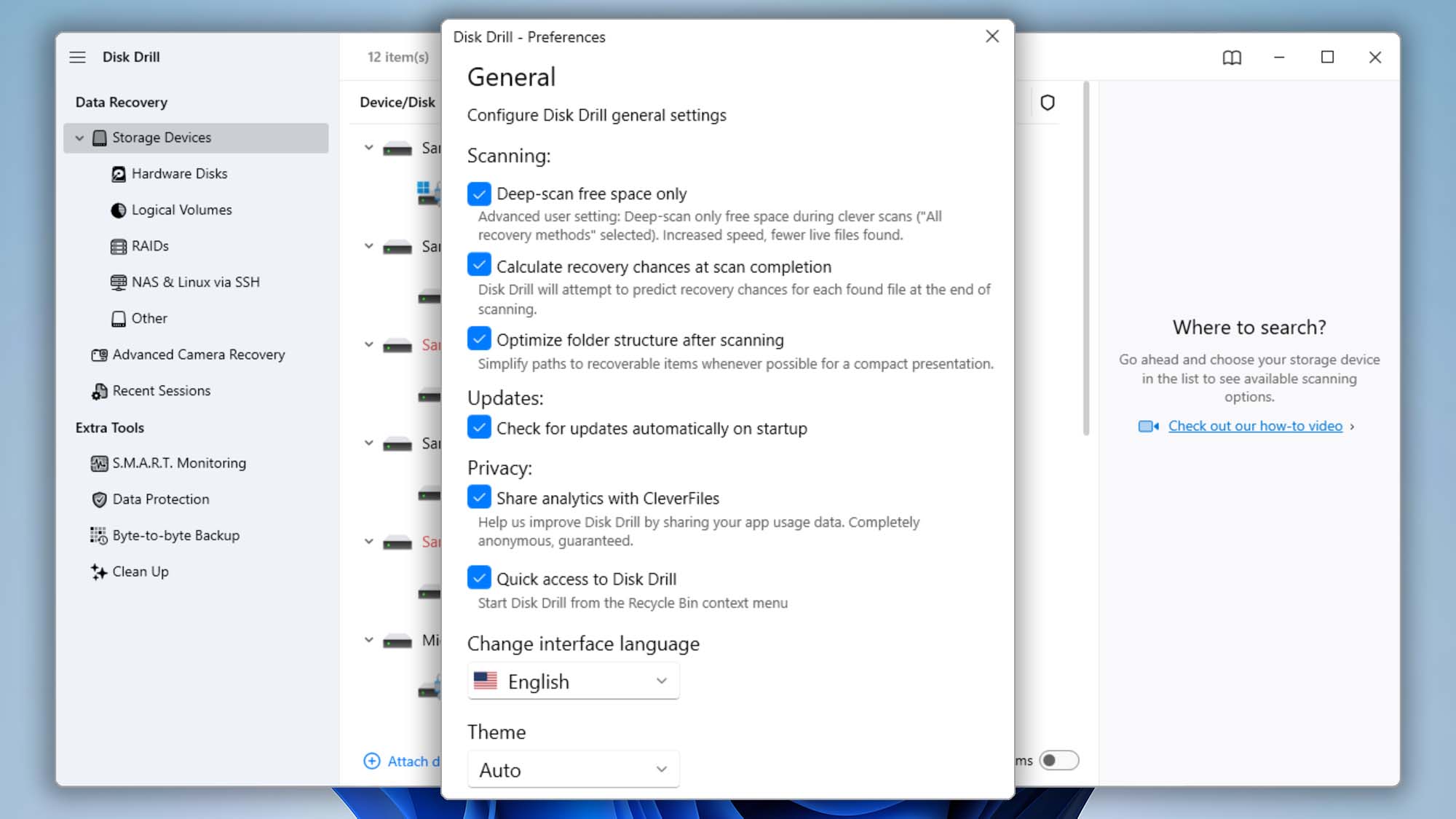Screen dimensions: 1456x819
Task: Collapse the Storage Devices tree node
Action: [x=79, y=138]
